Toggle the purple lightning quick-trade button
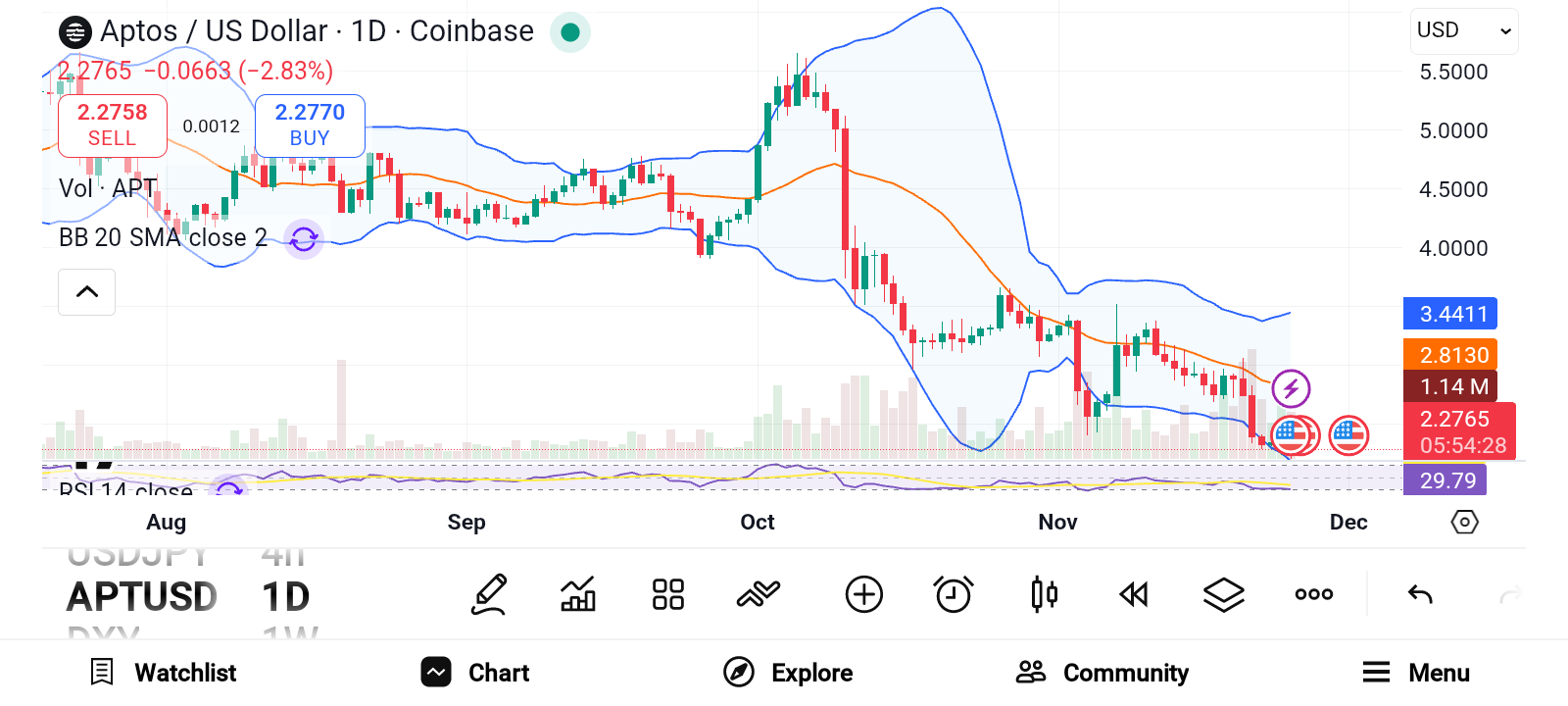The image size is (1568, 706). tap(1291, 388)
